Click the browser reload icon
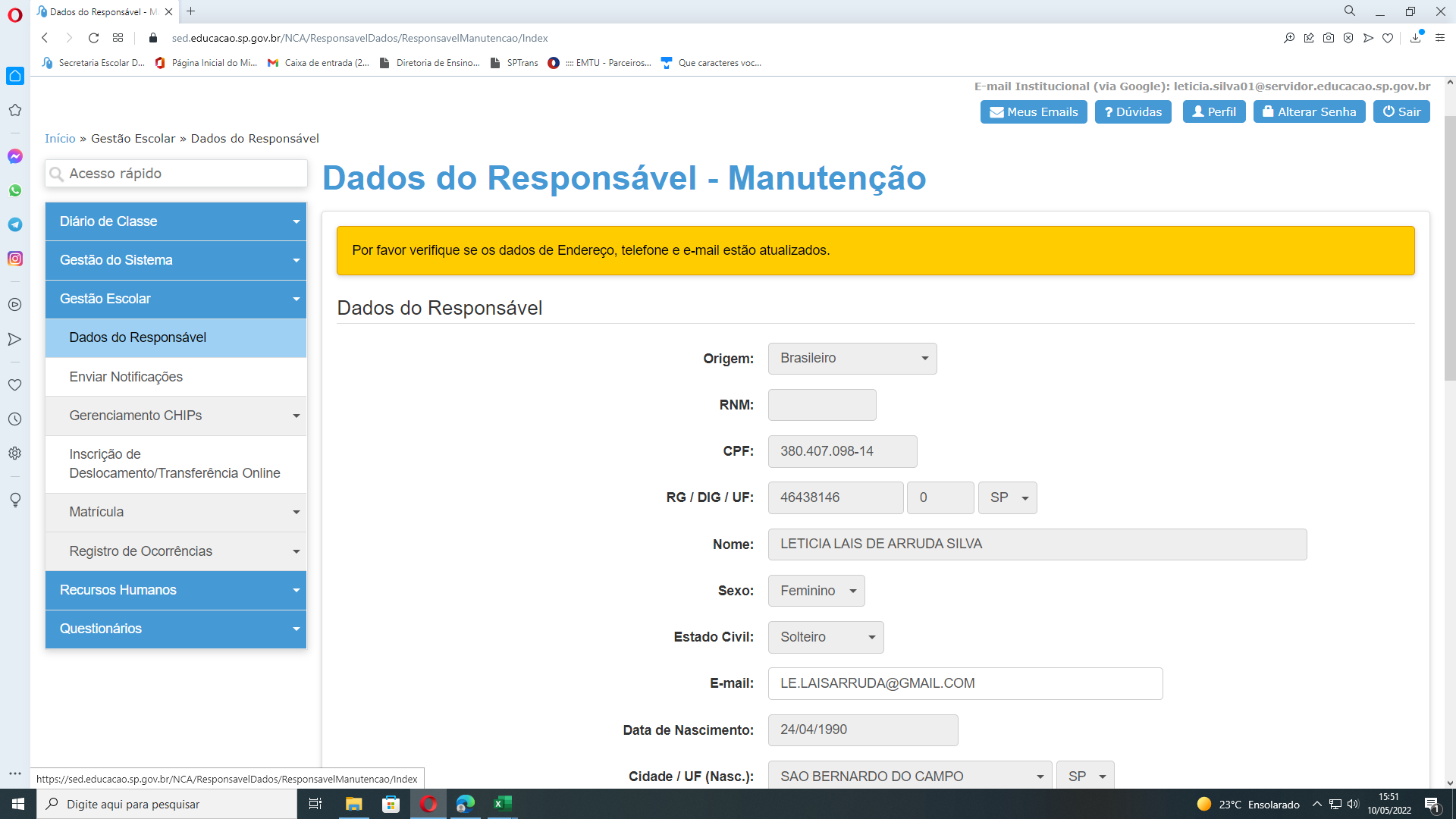1456x819 pixels. pos(93,38)
